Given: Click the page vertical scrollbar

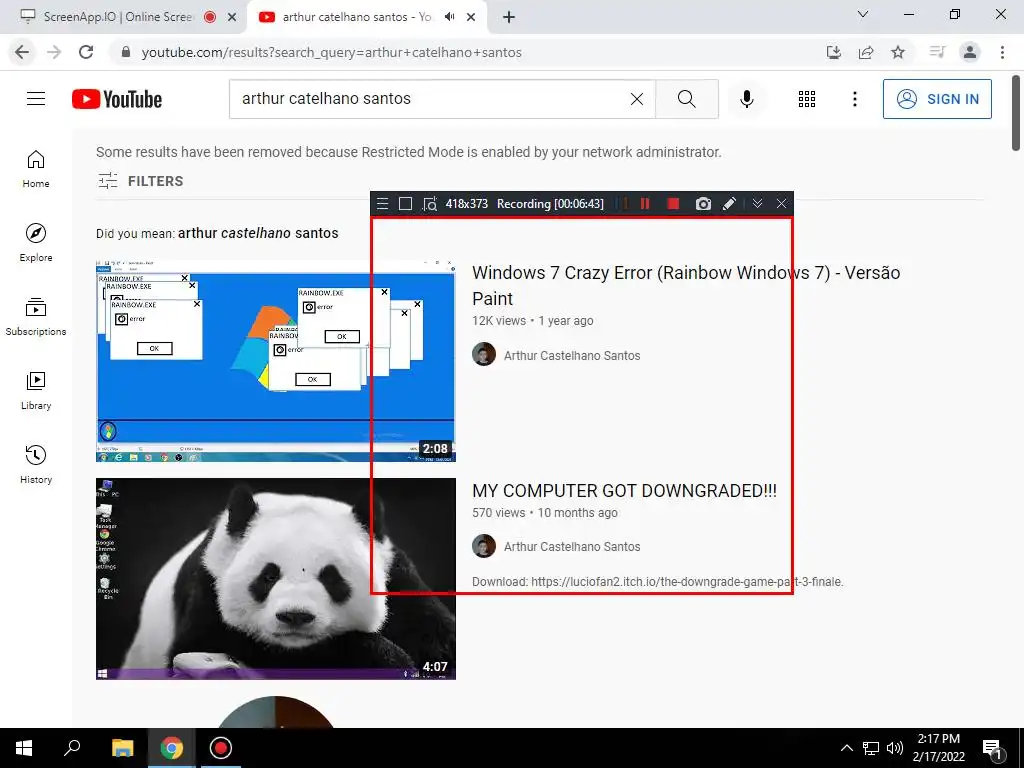Looking at the screenshot, I should tap(1017, 112).
